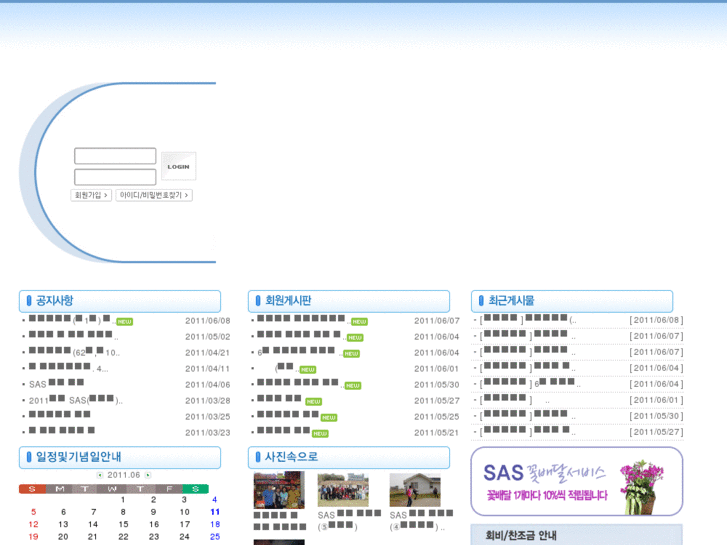The image size is (727, 545).
Task: Open member board post dated 2011/06/01
Action: (x=287, y=368)
